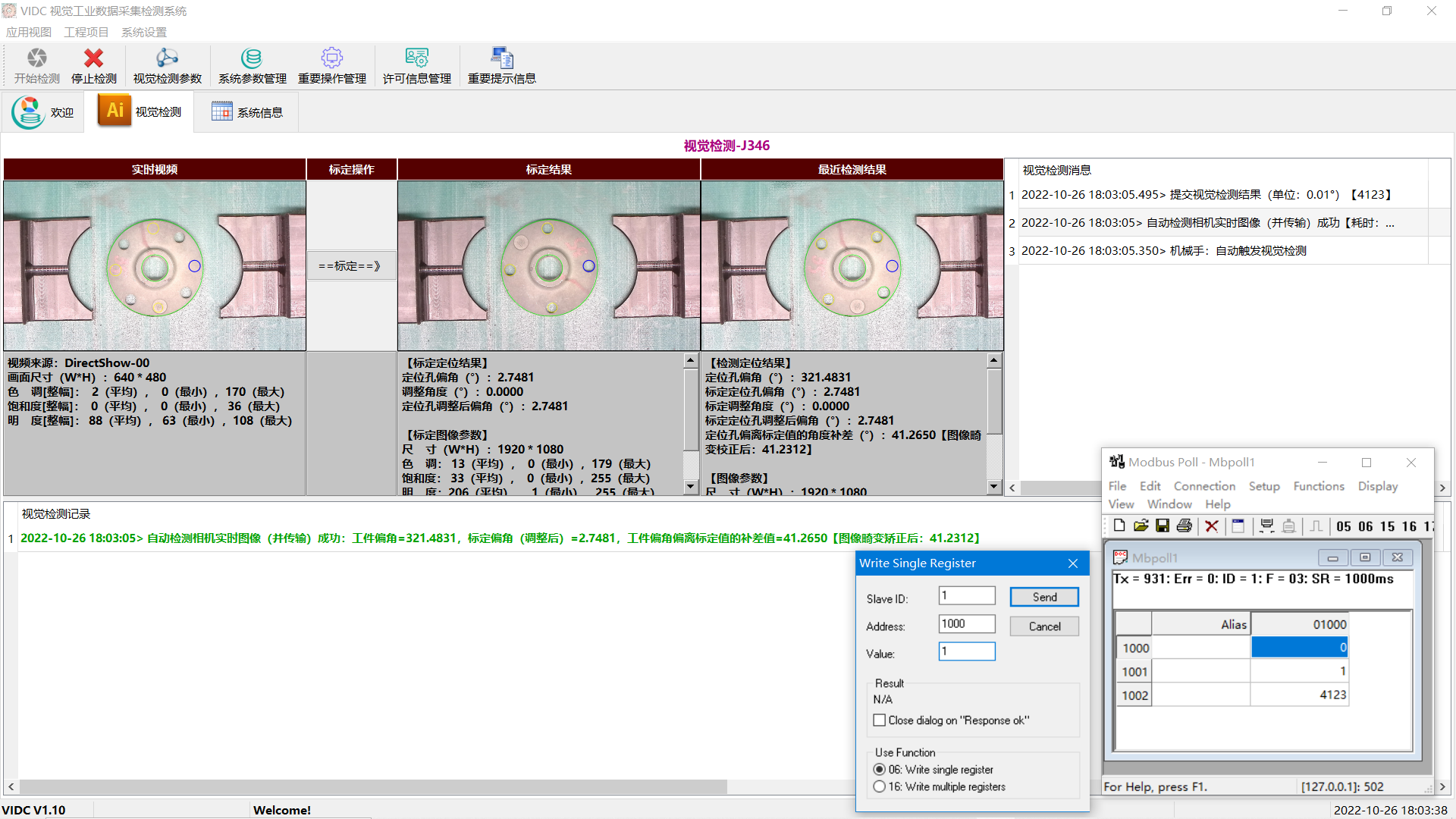Click the 标定结果 calibration result image
Image resolution: width=1456 pixels, height=819 pixels.
(x=549, y=265)
